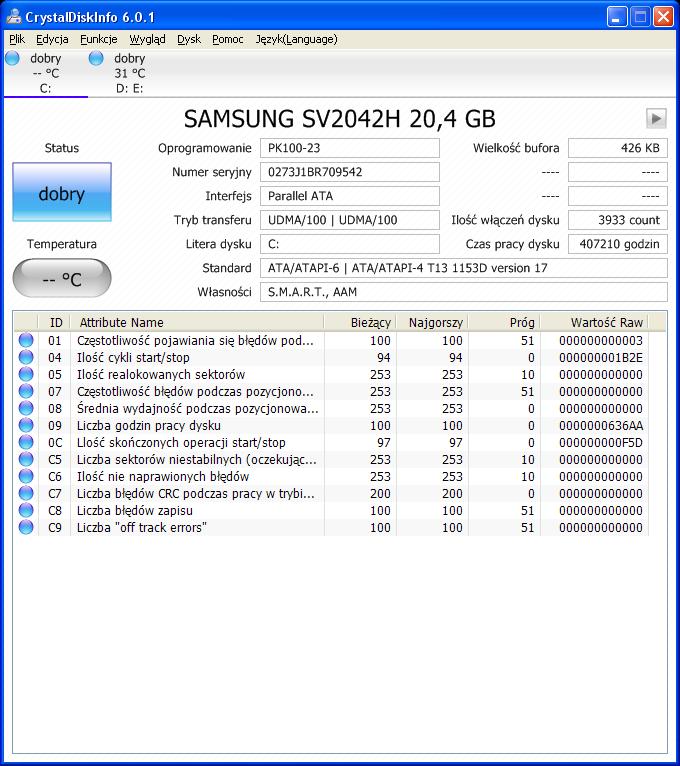Viewport: 680px width, 766px height.
Task: Click status orb for attribute C9
Action: point(26,528)
